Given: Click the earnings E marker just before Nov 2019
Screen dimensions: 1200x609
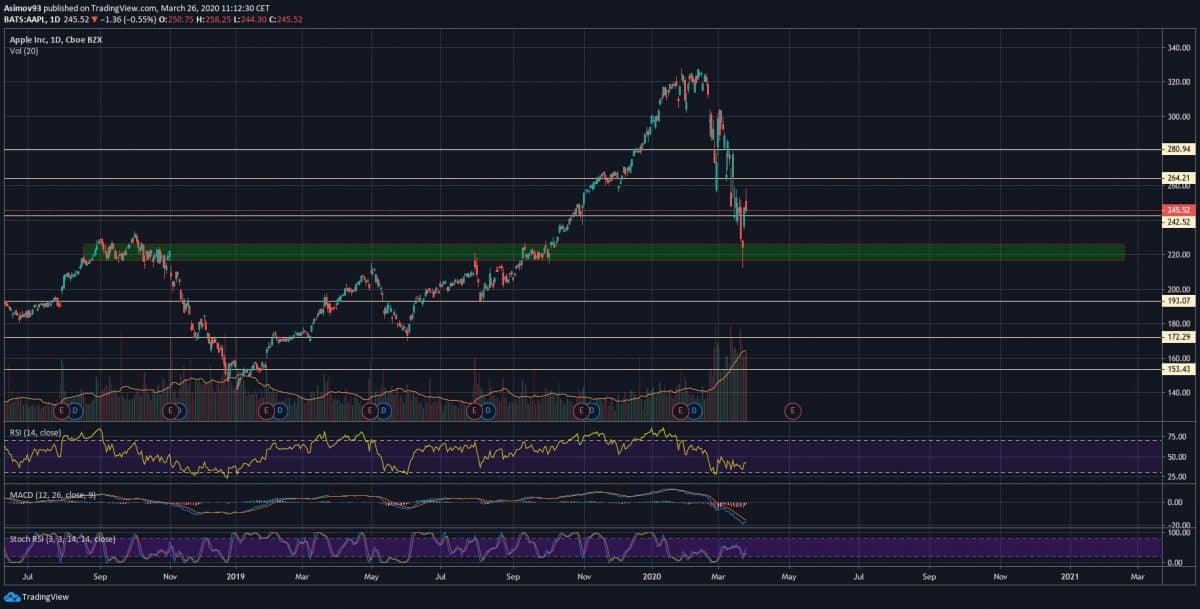Looking at the screenshot, I should point(579,410).
